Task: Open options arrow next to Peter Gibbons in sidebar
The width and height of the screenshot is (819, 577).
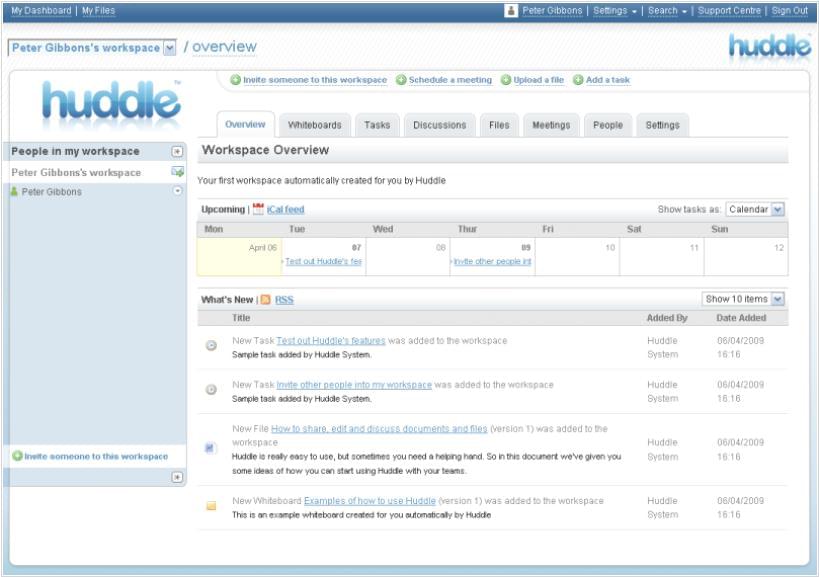Action: click(x=178, y=191)
